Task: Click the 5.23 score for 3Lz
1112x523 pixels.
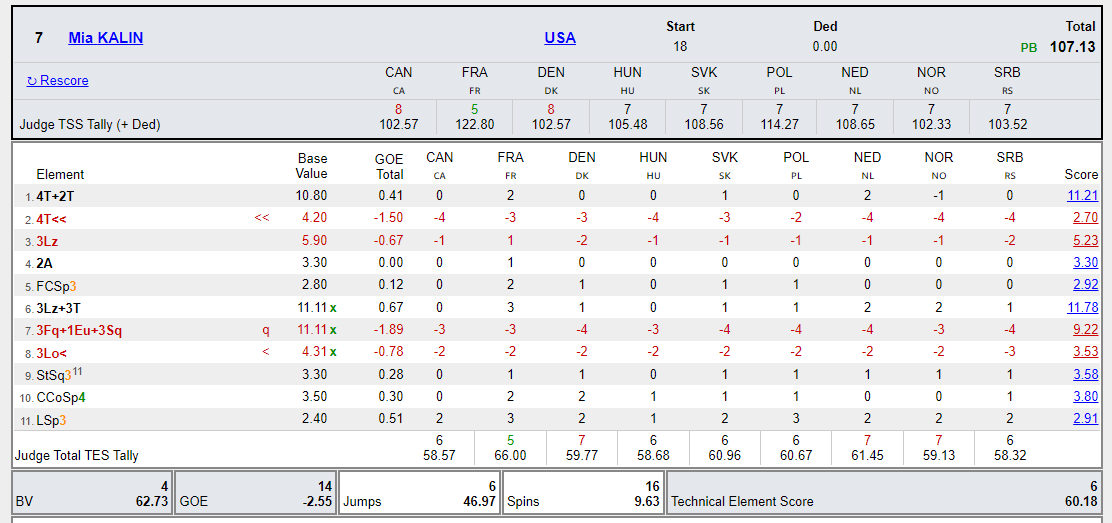Action: point(1083,241)
